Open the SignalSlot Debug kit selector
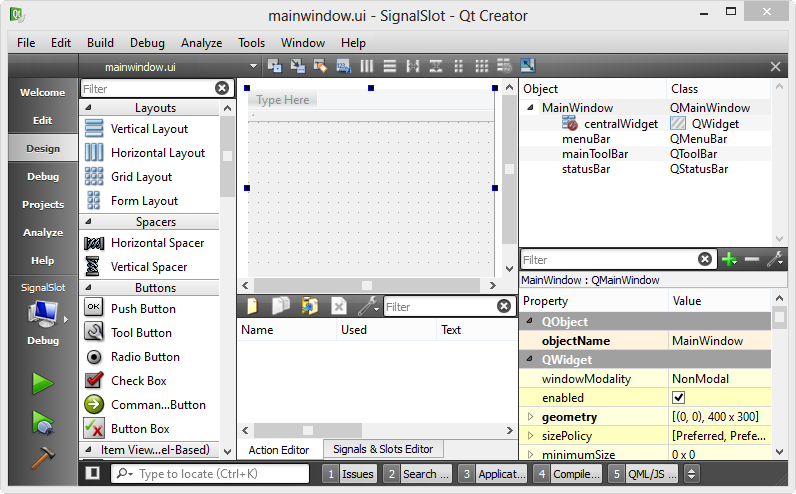The height and width of the screenshot is (494, 796). click(x=43, y=315)
